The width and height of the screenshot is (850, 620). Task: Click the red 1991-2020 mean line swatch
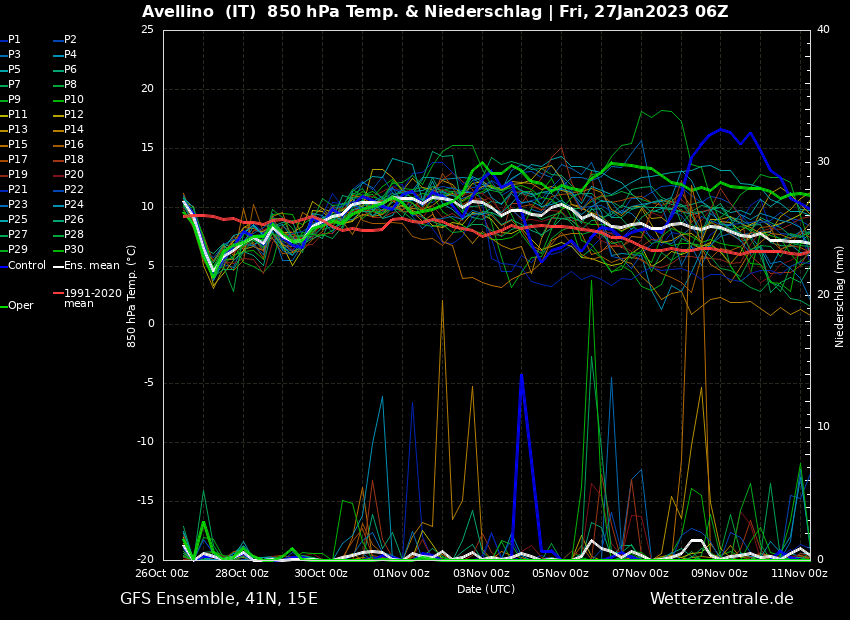click(57, 294)
